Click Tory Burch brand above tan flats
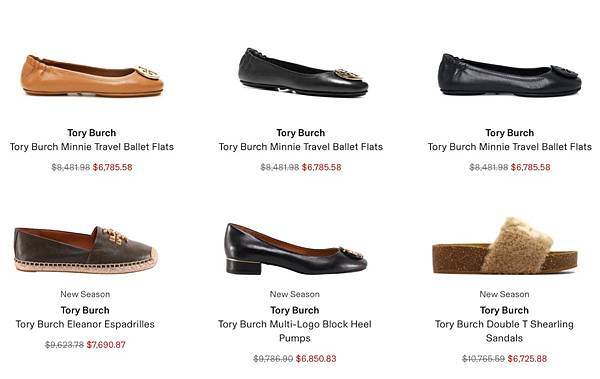The image size is (600, 379). coord(92,133)
